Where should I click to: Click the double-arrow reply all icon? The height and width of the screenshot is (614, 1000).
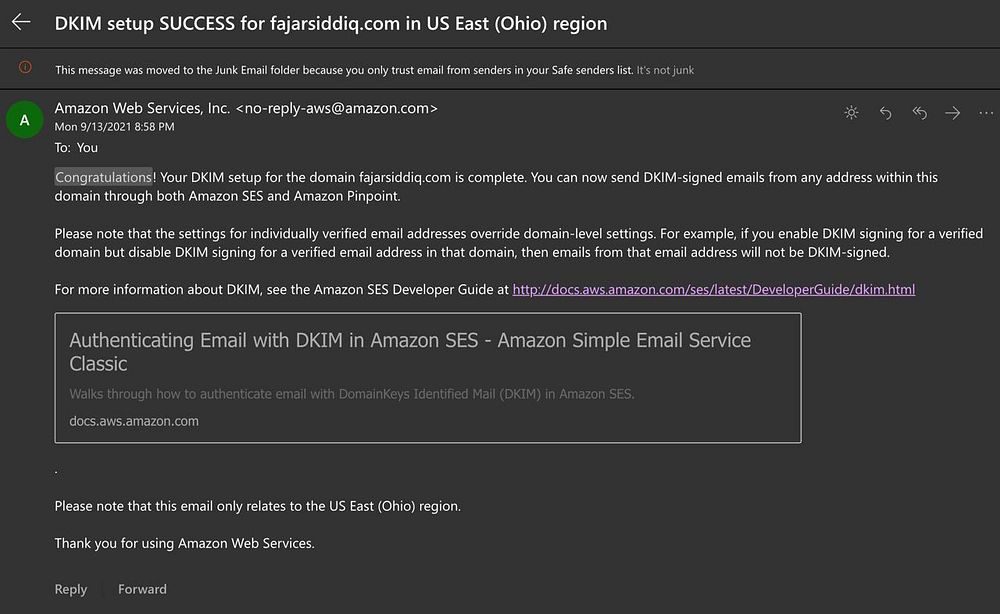click(x=919, y=113)
